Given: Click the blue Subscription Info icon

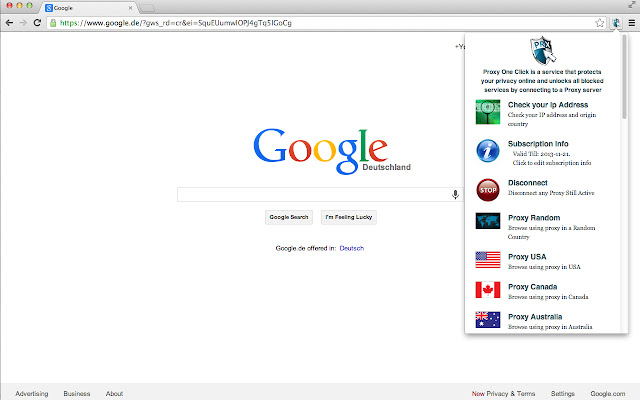Looking at the screenshot, I should [488, 151].
